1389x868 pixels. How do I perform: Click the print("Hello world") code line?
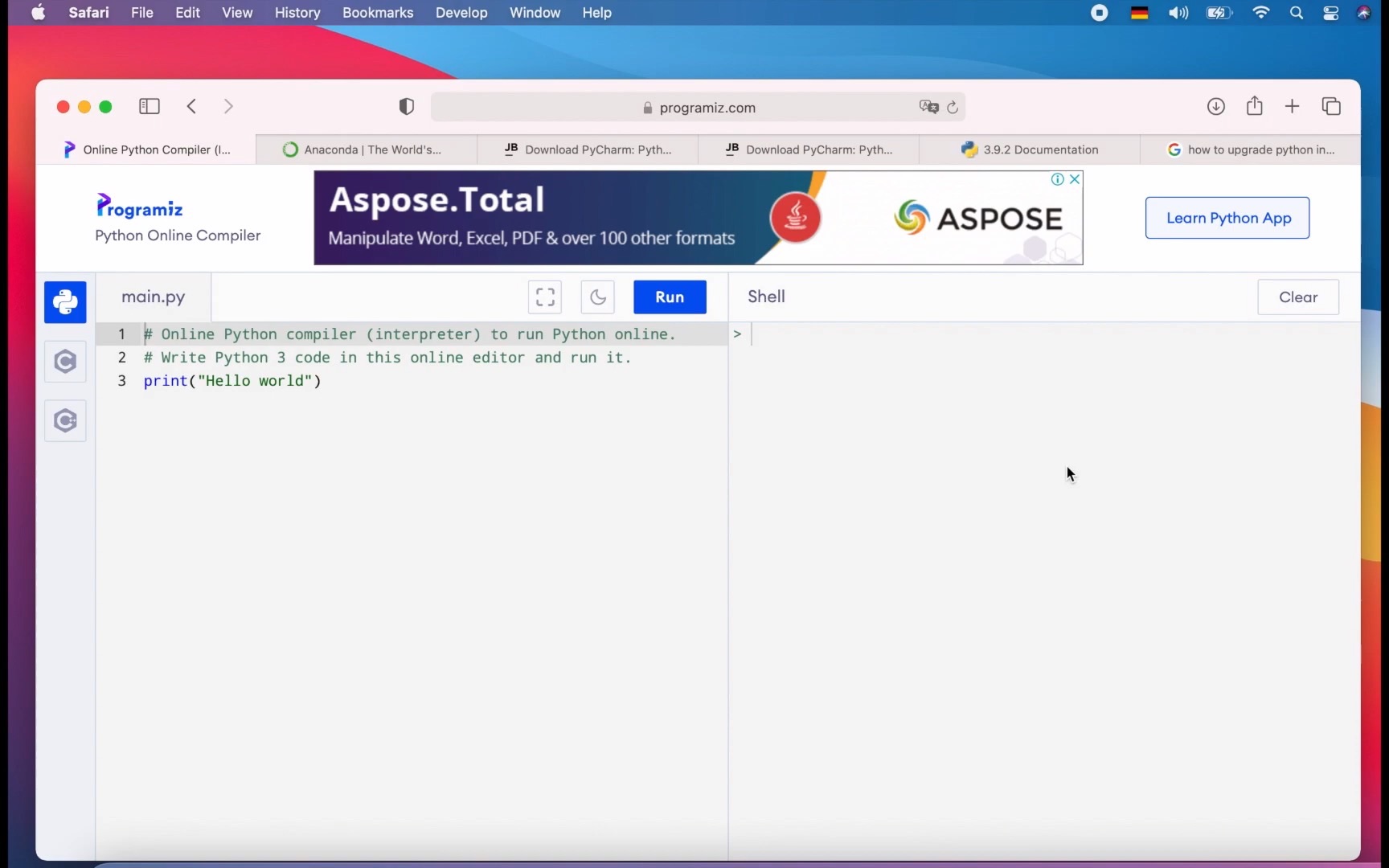point(232,381)
